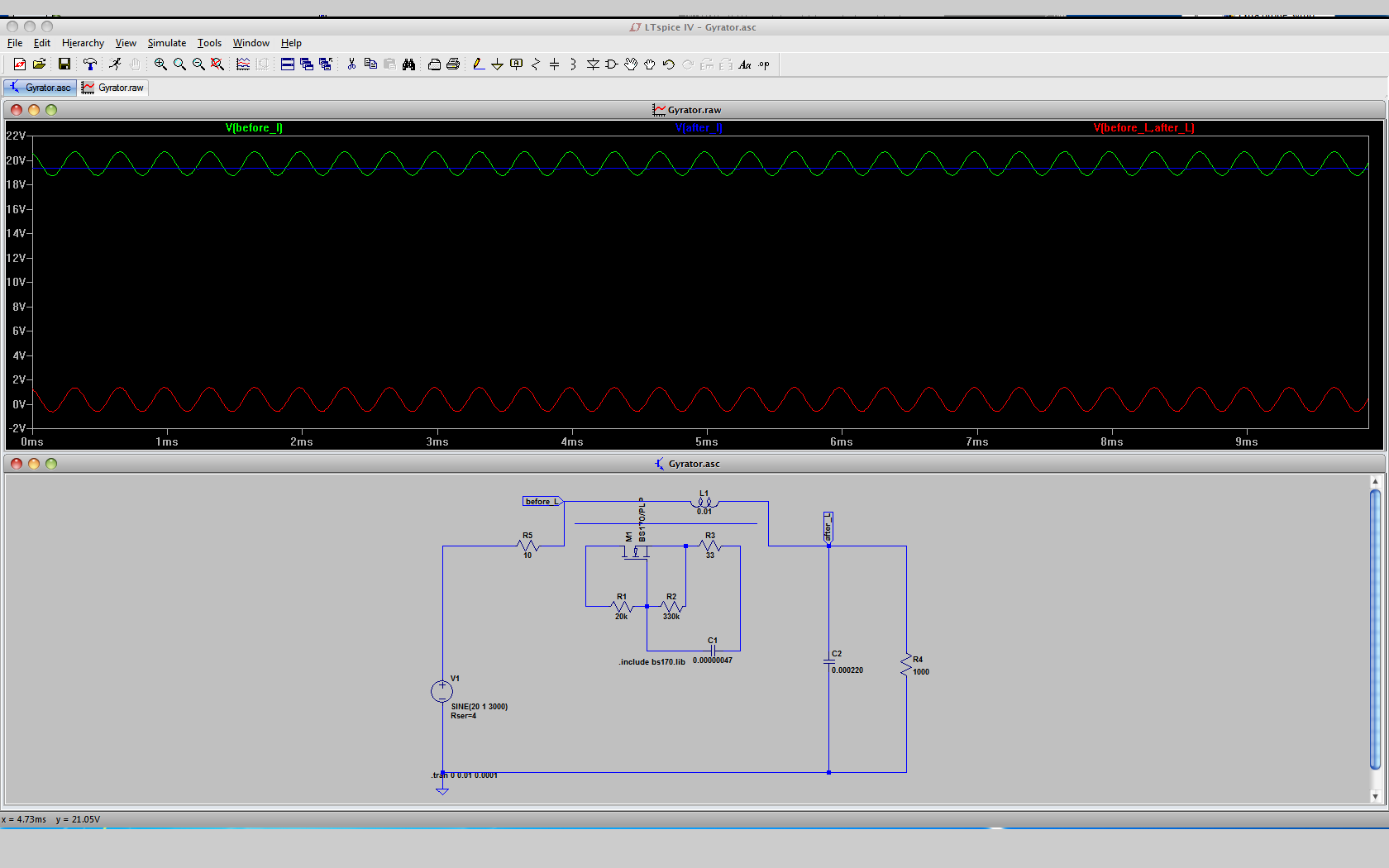Open the Help menu

click(291, 43)
